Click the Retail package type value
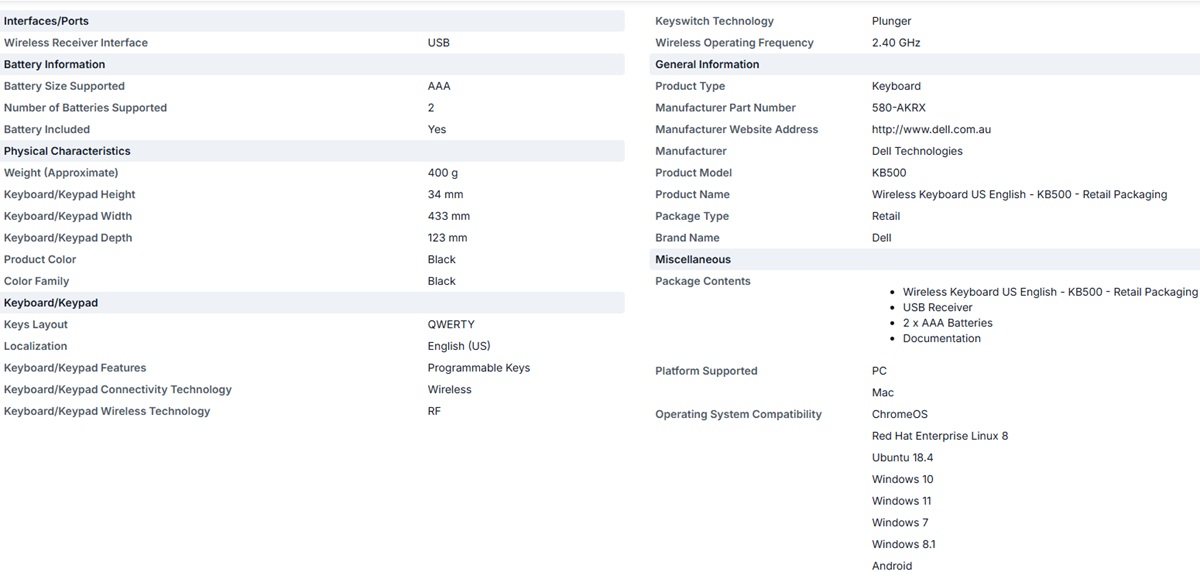 pos(886,216)
